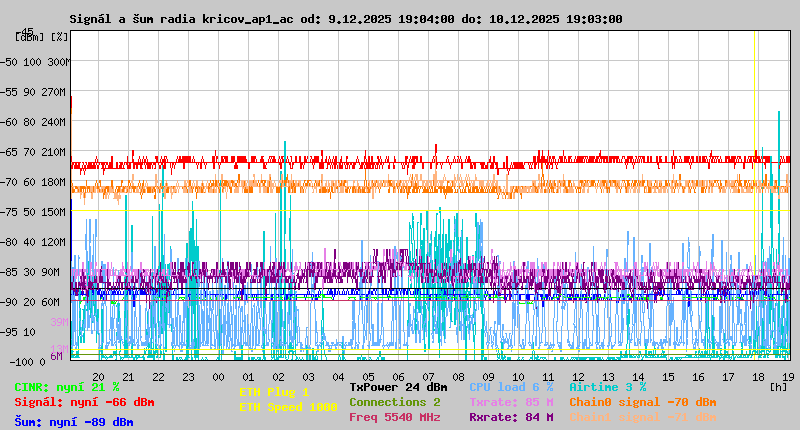The width and height of the screenshot is (800, 430).
Task: Click the [h] unit label on time axis
Action: click(x=778, y=386)
